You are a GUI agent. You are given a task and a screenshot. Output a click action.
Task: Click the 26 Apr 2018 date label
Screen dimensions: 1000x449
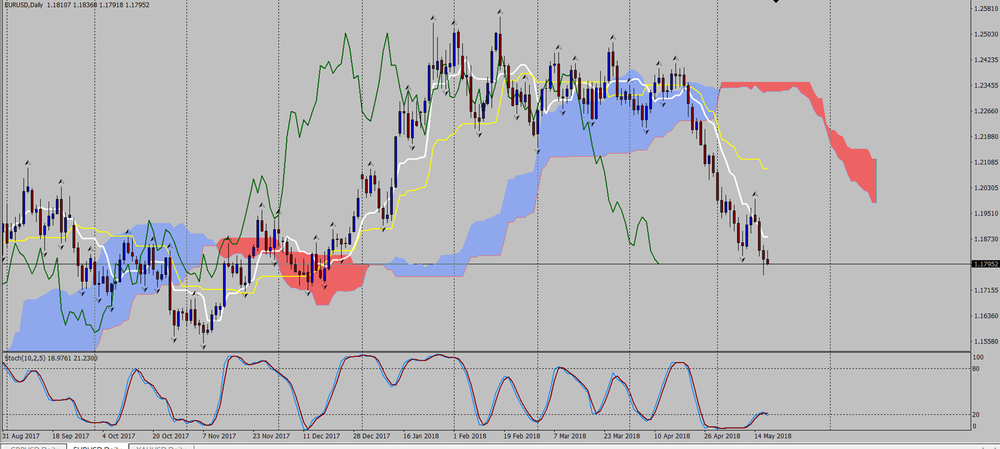click(x=723, y=436)
